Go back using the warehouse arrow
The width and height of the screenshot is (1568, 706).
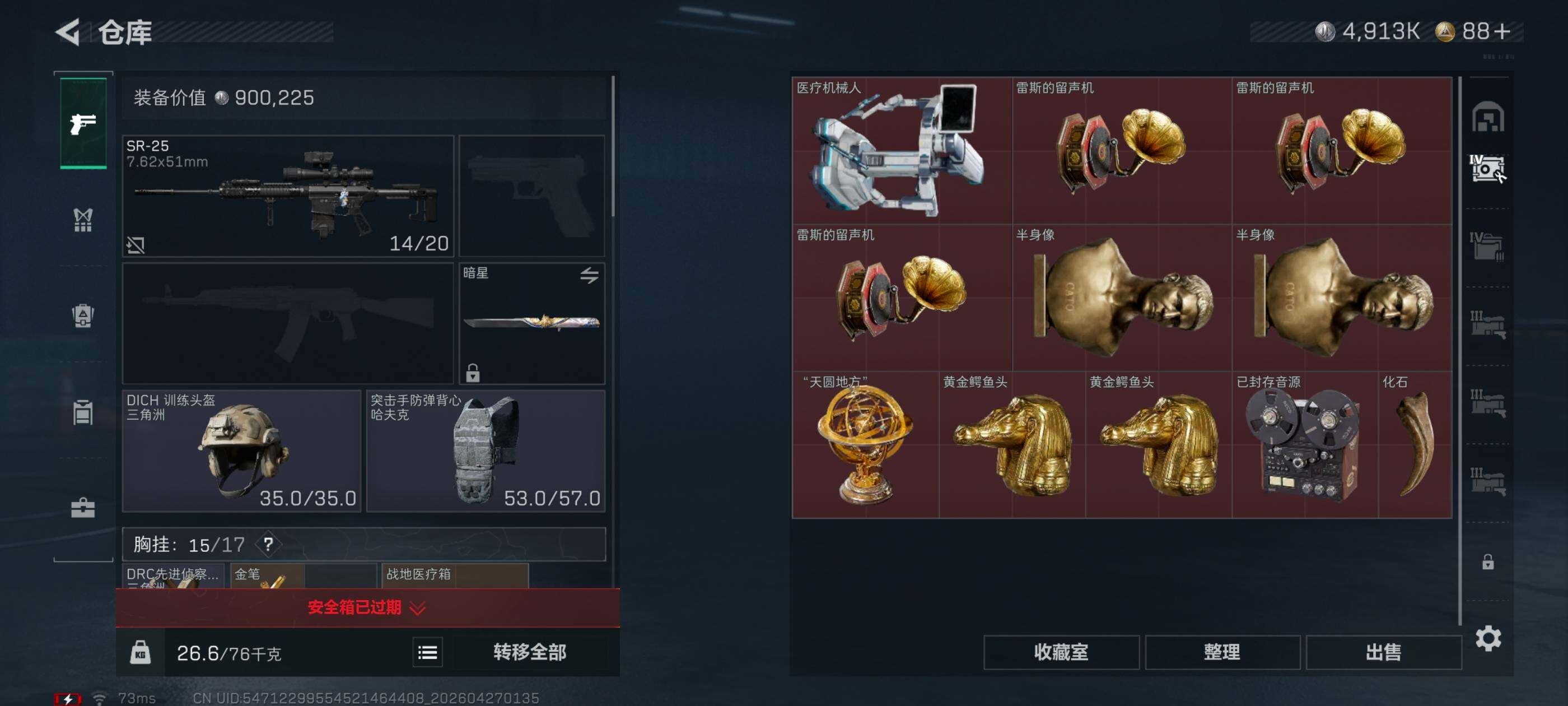(x=69, y=32)
